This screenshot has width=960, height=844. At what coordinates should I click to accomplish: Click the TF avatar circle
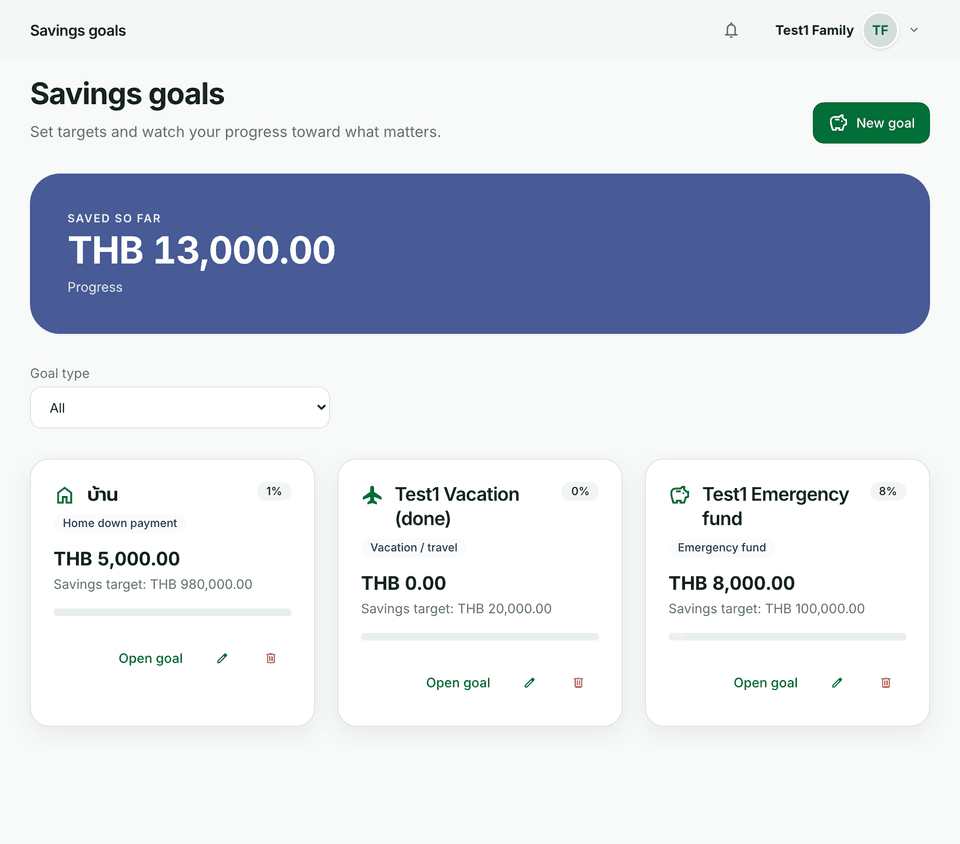point(880,30)
